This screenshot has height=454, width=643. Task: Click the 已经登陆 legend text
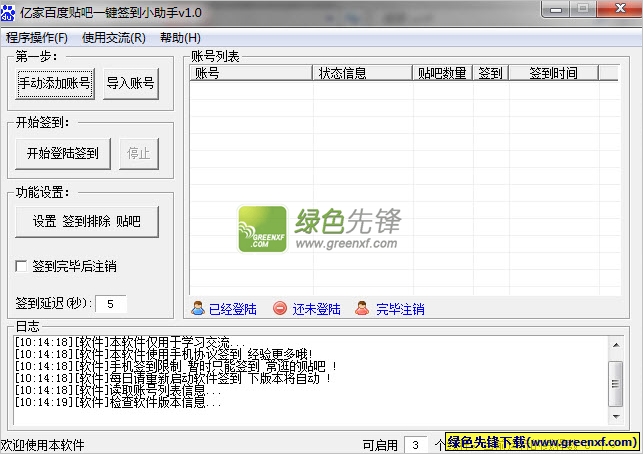coord(233,309)
